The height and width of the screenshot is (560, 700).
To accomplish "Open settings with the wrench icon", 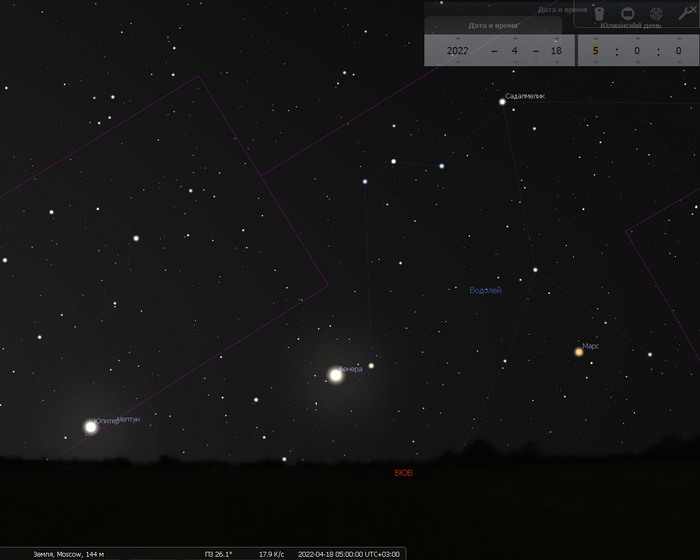I will click(686, 13).
